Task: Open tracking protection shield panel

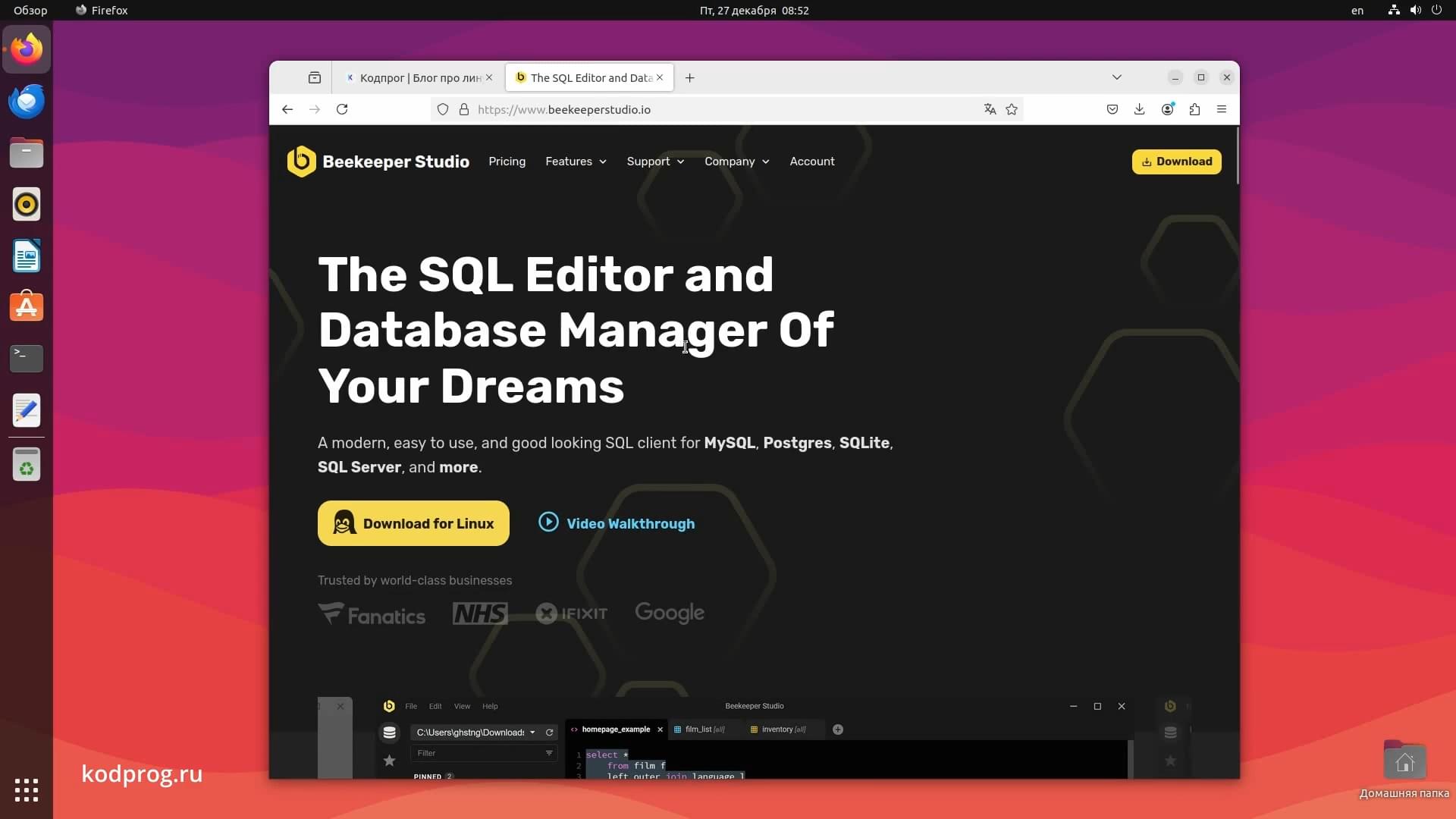Action: [x=443, y=109]
